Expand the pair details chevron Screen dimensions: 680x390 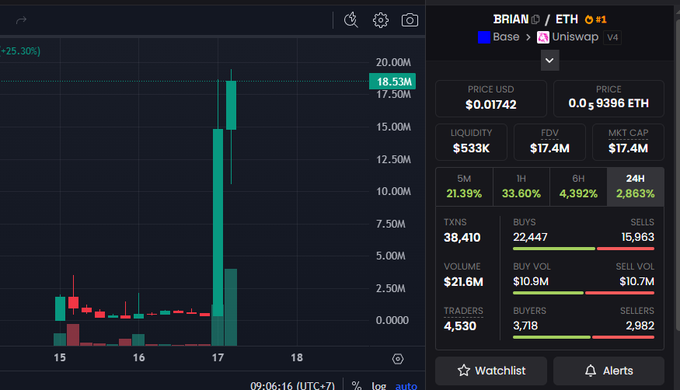tap(549, 60)
